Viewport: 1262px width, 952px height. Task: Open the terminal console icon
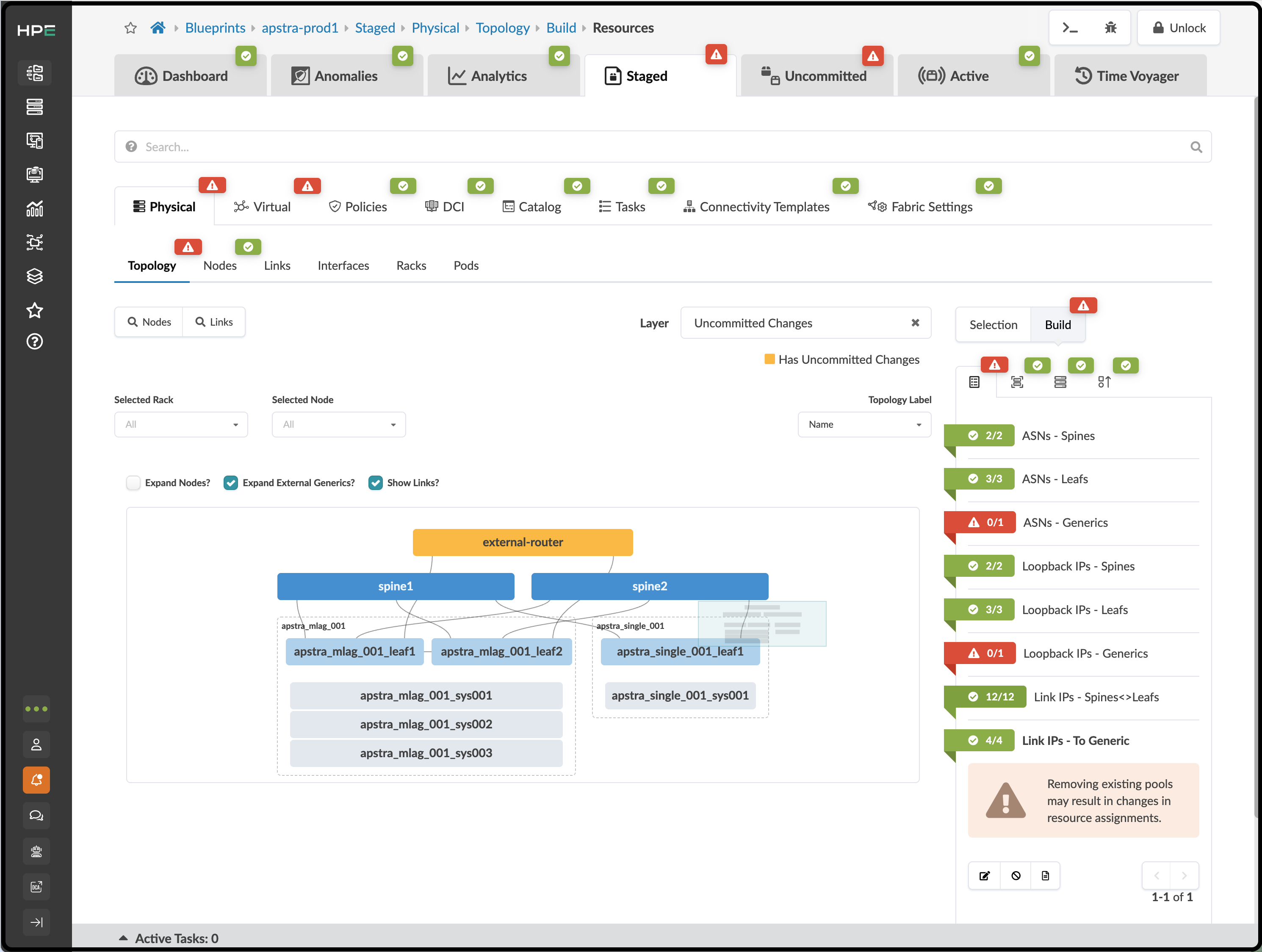[x=1070, y=28]
